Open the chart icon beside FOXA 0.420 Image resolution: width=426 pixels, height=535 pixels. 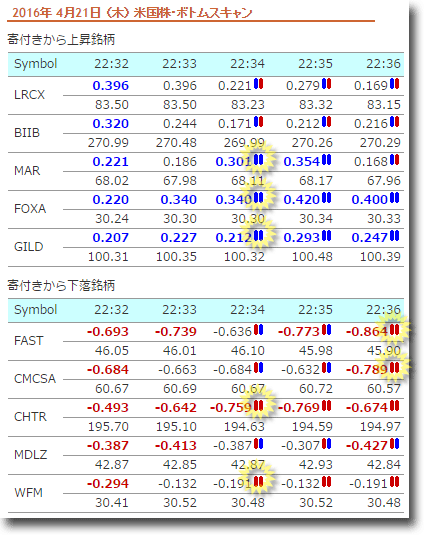(x=326, y=198)
